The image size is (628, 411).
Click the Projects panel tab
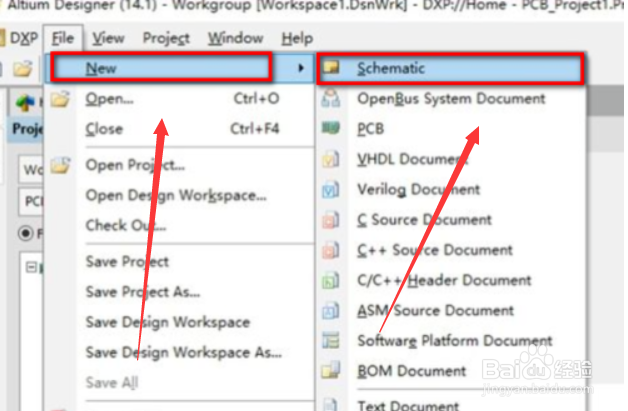click(27, 129)
